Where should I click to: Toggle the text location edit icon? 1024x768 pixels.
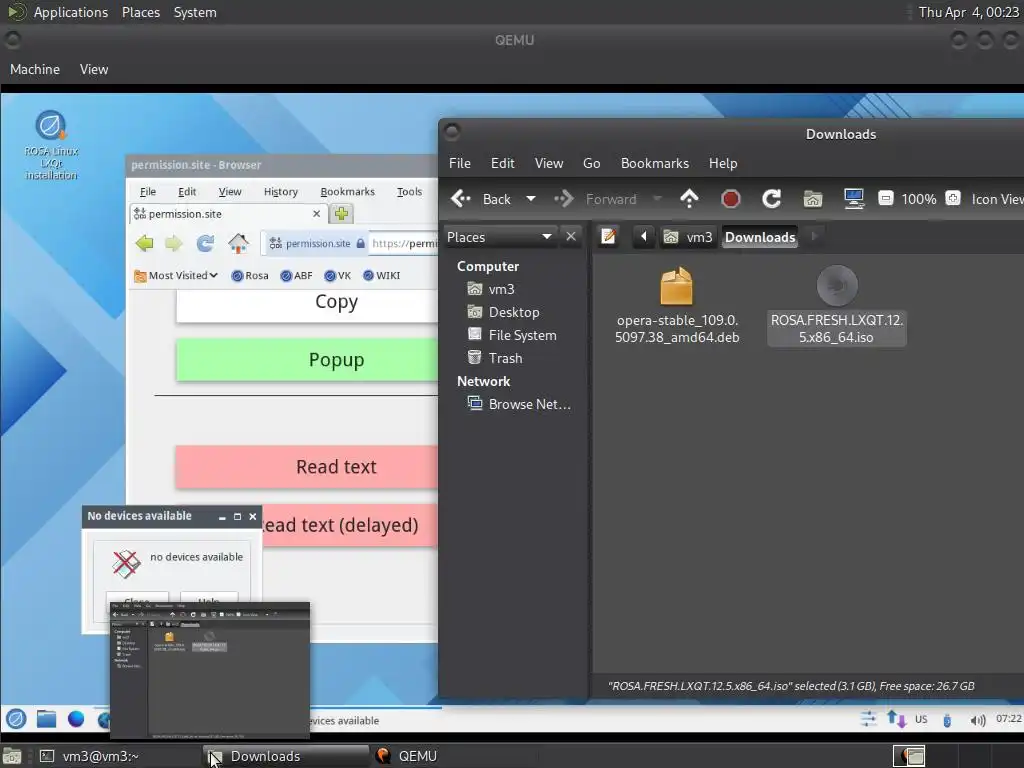609,236
